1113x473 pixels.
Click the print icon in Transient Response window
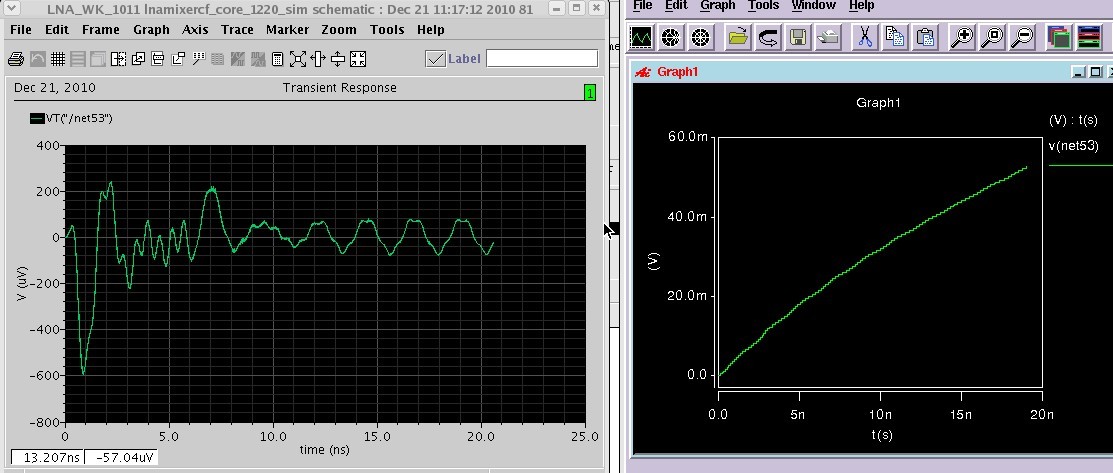click(16, 59)
